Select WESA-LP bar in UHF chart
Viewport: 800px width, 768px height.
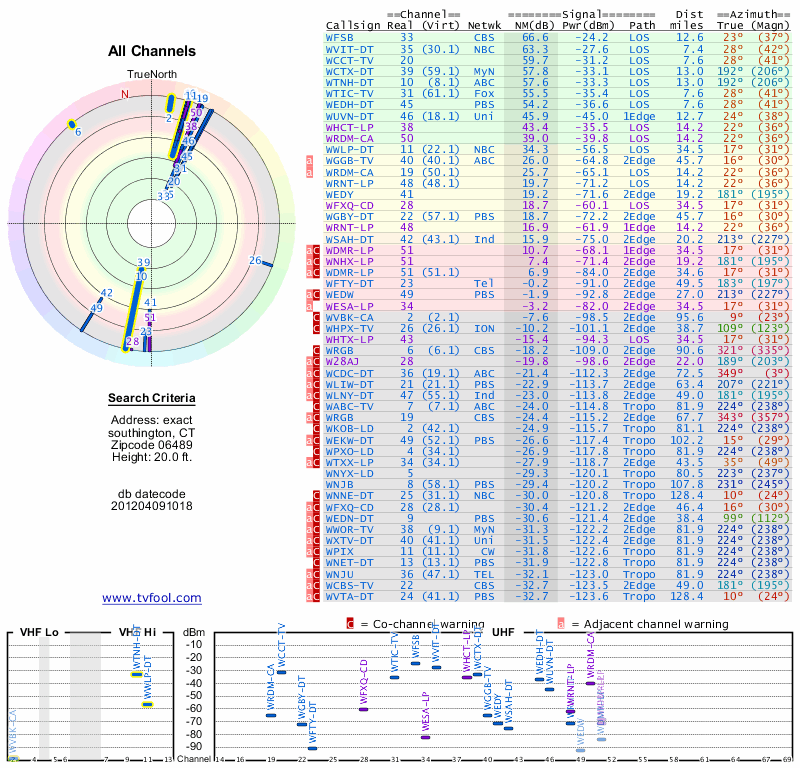click(x=426, y=737)
